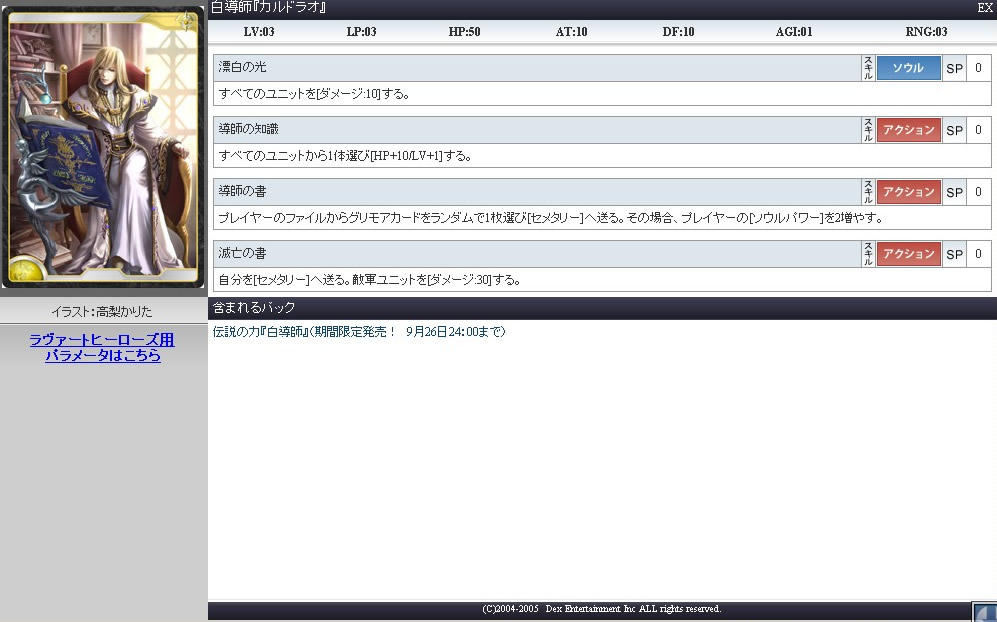Click the AT:10 stat
The image size is (997, 622).
coord(572,32)
